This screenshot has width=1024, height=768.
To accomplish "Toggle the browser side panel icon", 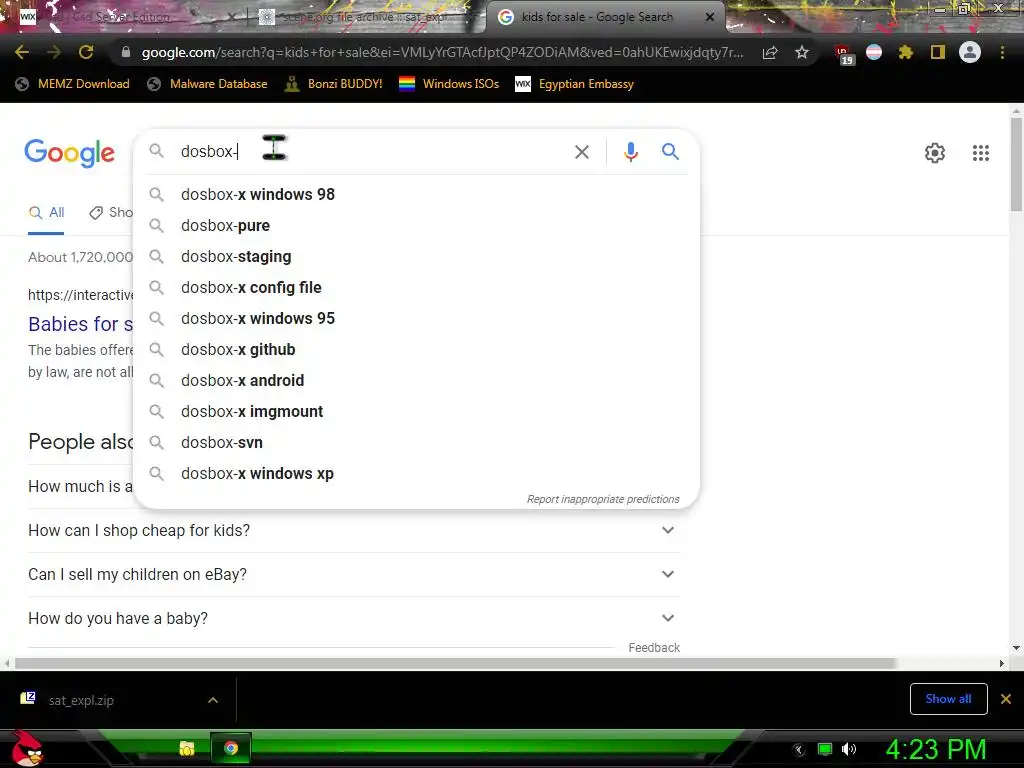I will click(938, 52).
